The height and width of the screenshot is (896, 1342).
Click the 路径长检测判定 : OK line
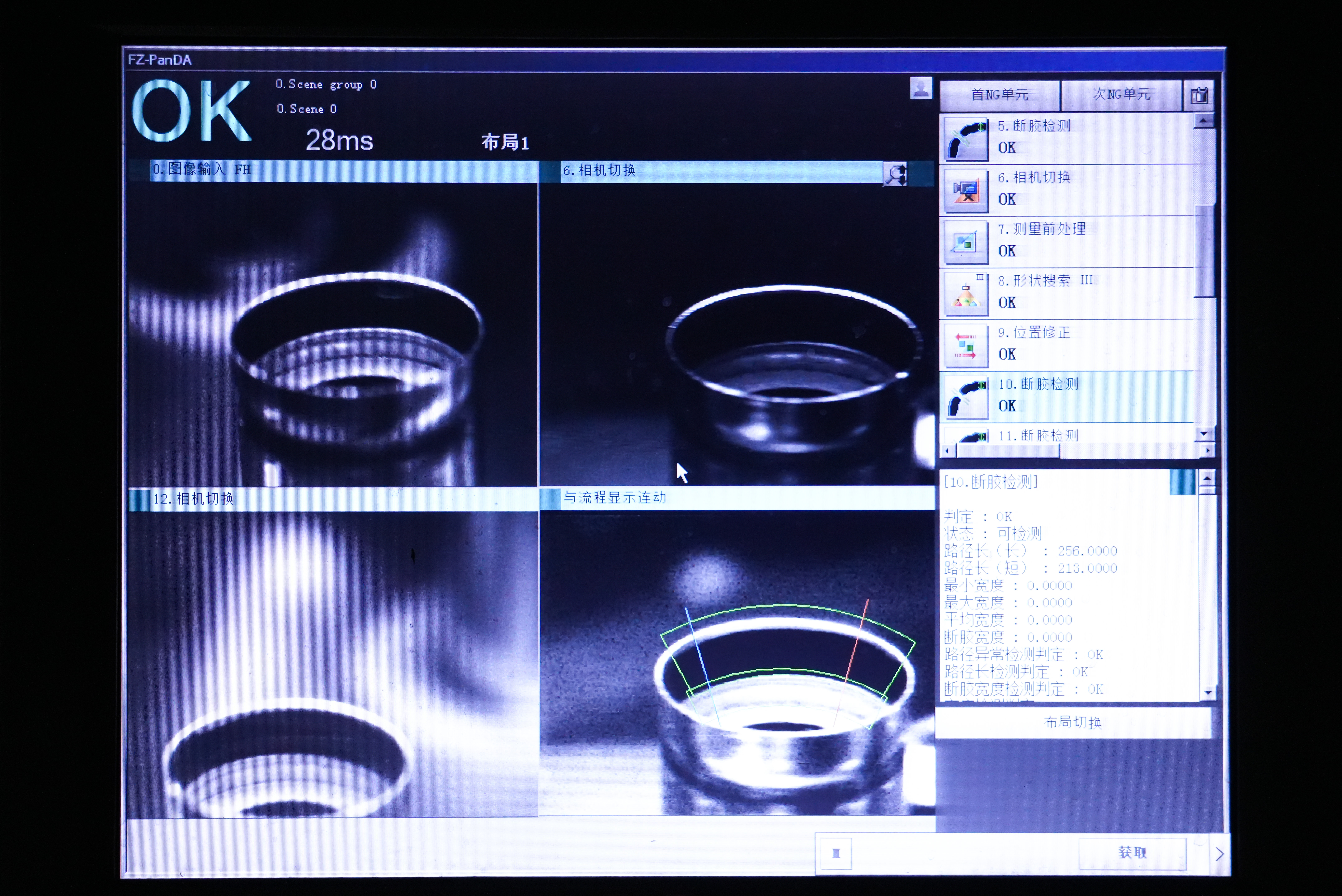click(x=1016, y=672)
